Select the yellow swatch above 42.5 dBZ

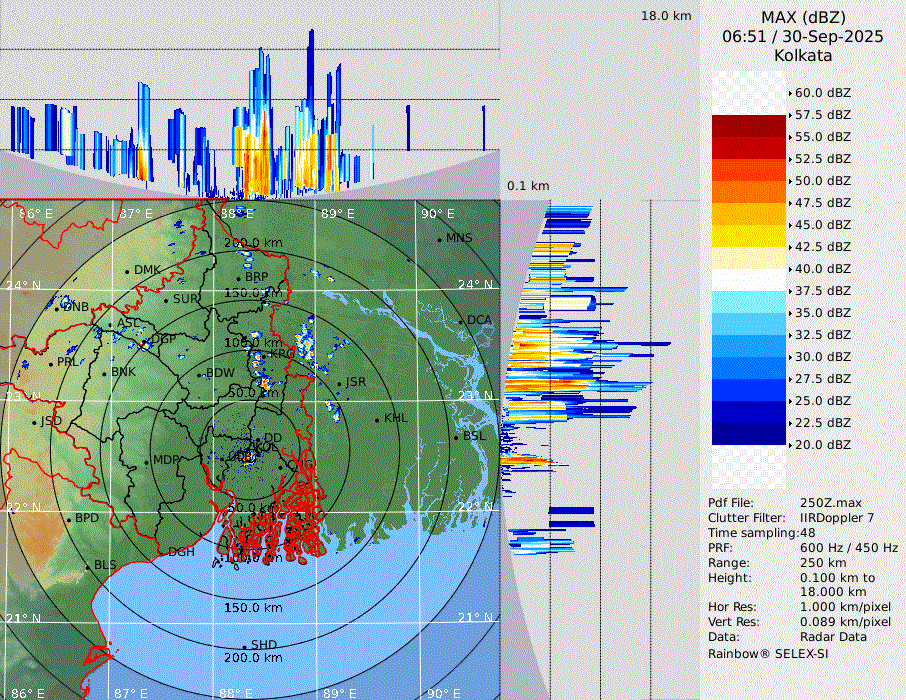749,236
